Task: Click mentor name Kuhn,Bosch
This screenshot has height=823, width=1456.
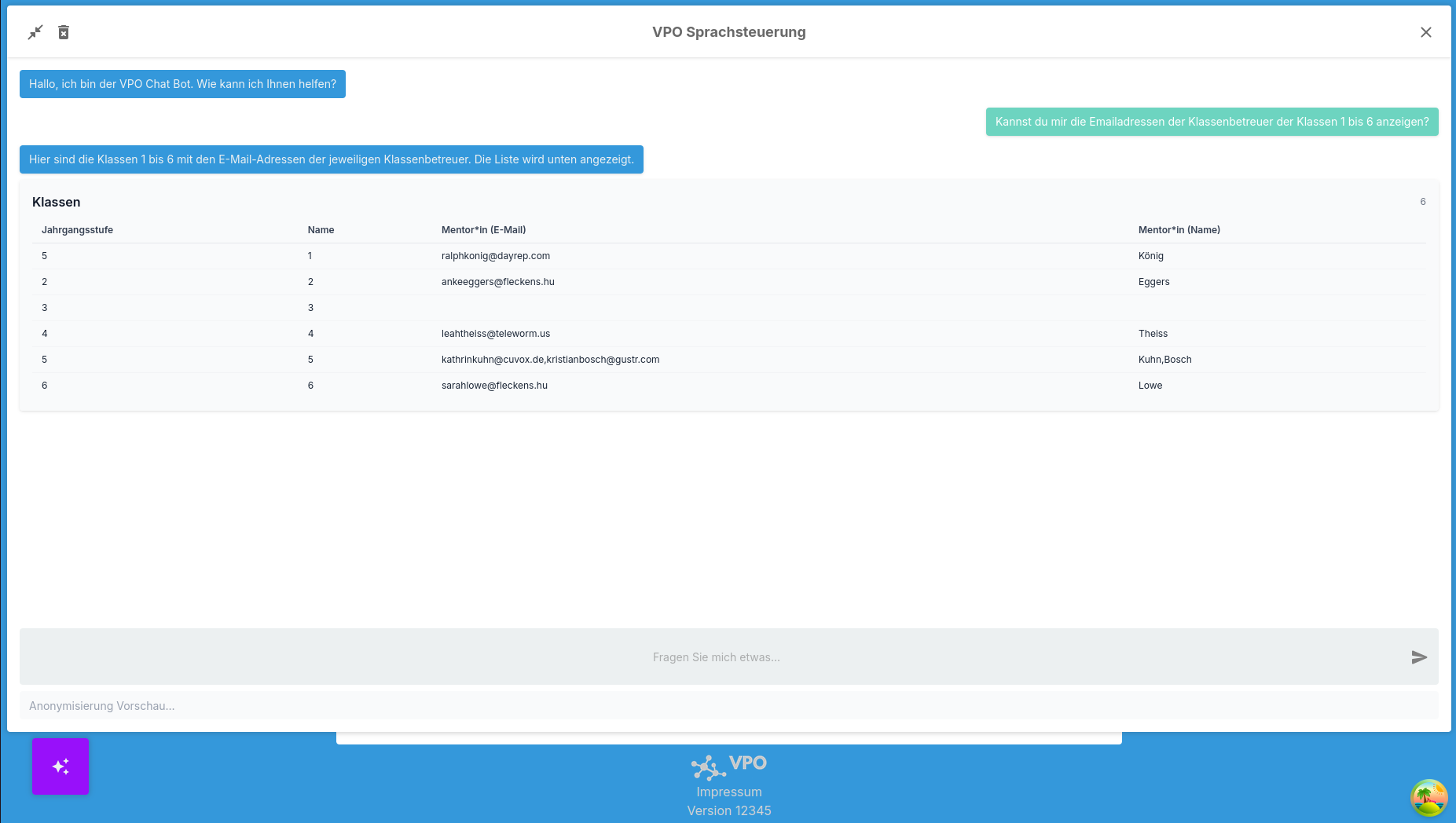Action: pos(1164,360)
